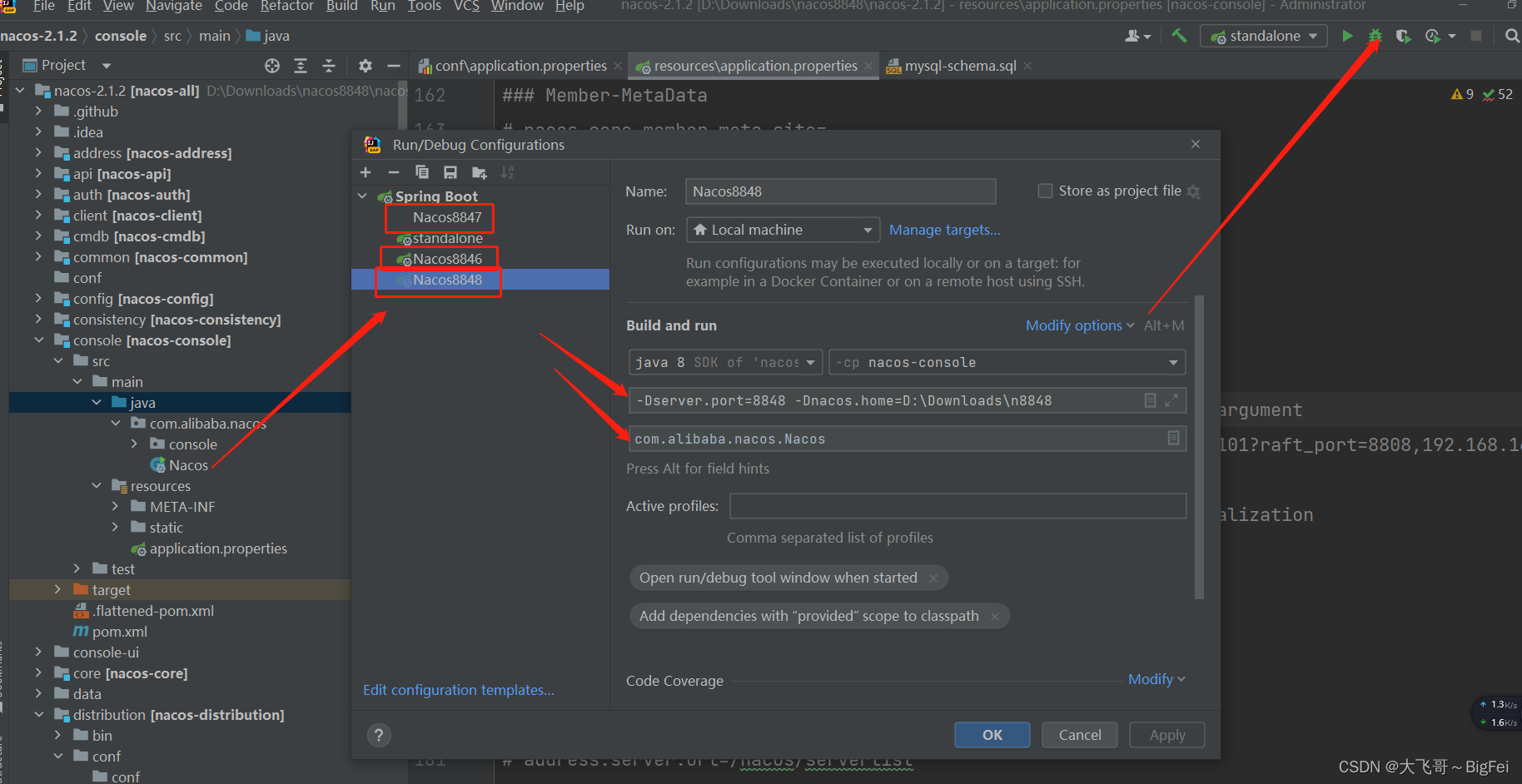Remove the 'Open run/debug tool window when started' option
The height and width of the screenshot is (784, 1522).
[x=933, y=578]
